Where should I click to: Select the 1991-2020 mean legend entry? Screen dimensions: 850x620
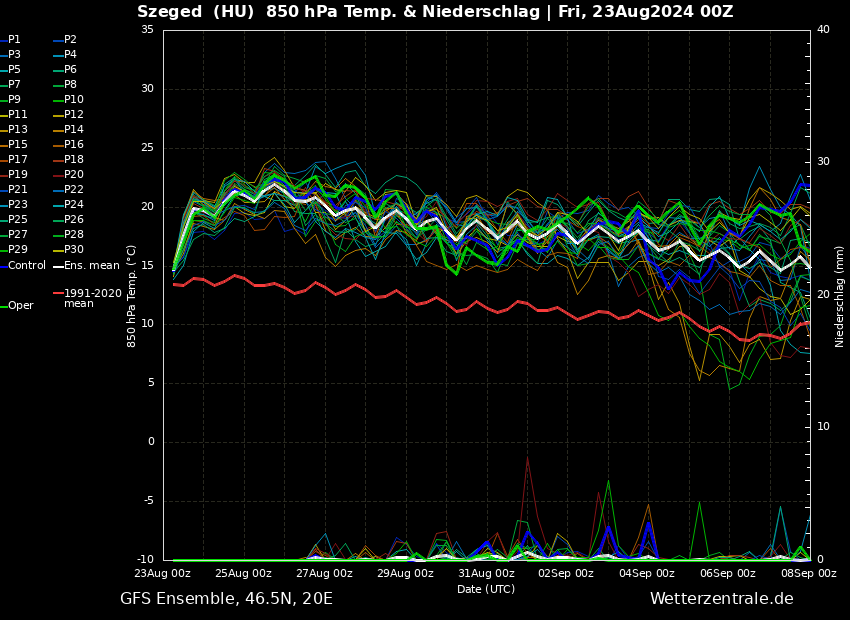click(88, 298)
